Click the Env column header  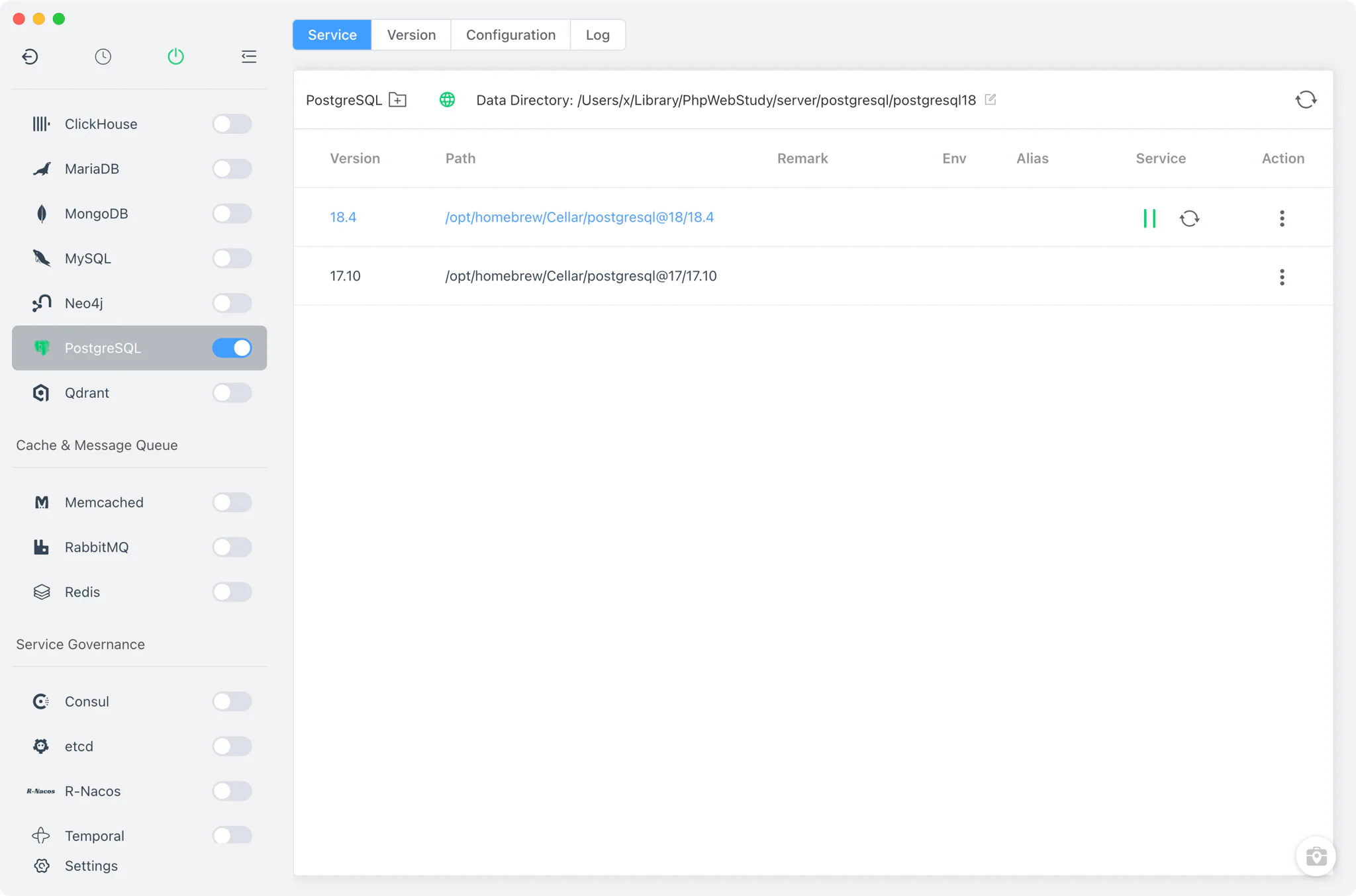(954, 158)
